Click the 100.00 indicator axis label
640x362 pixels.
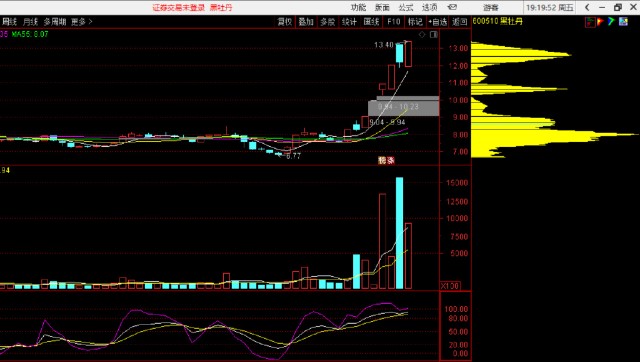(x=456, y=309)
